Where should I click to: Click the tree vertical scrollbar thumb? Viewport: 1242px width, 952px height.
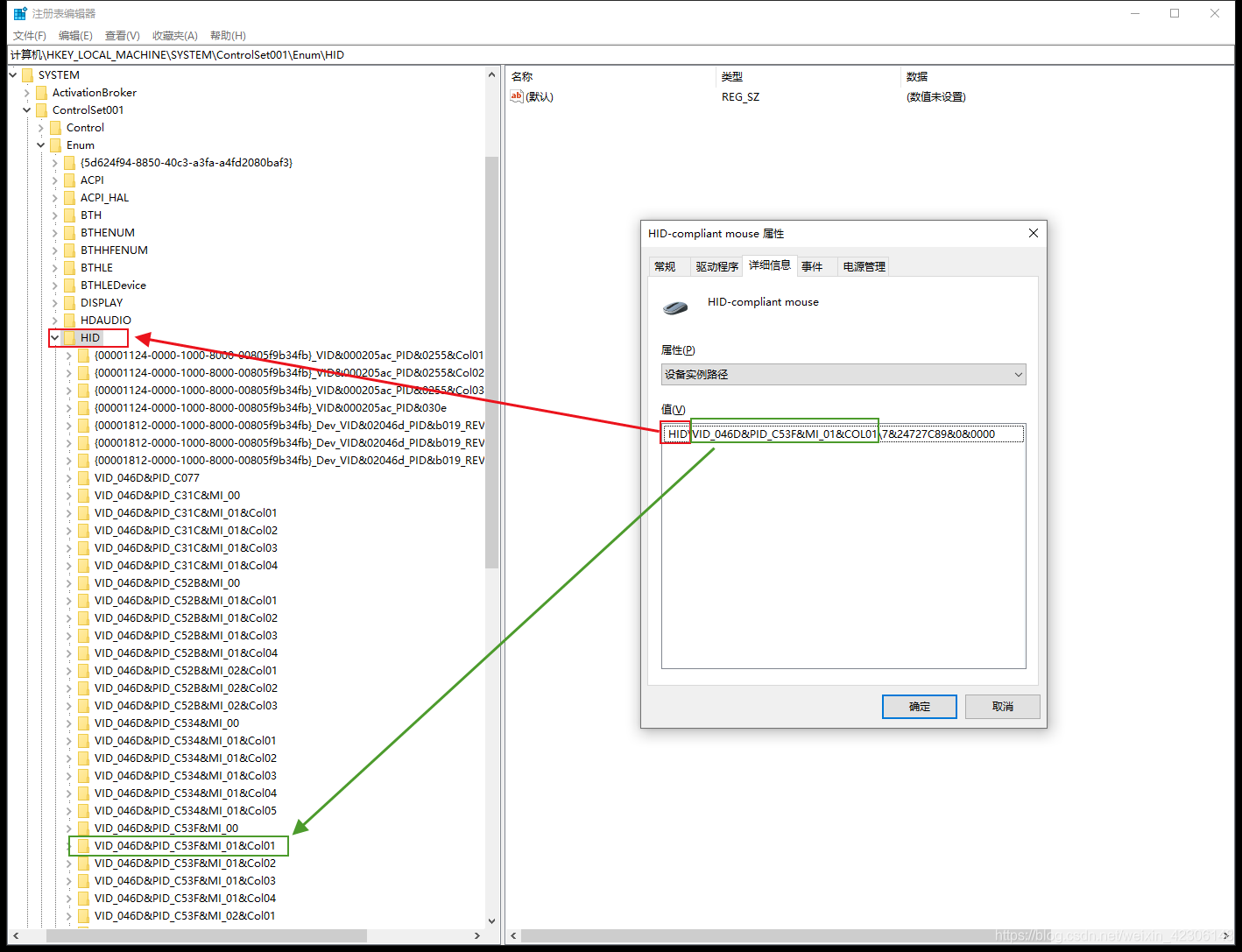click(491, 363)
